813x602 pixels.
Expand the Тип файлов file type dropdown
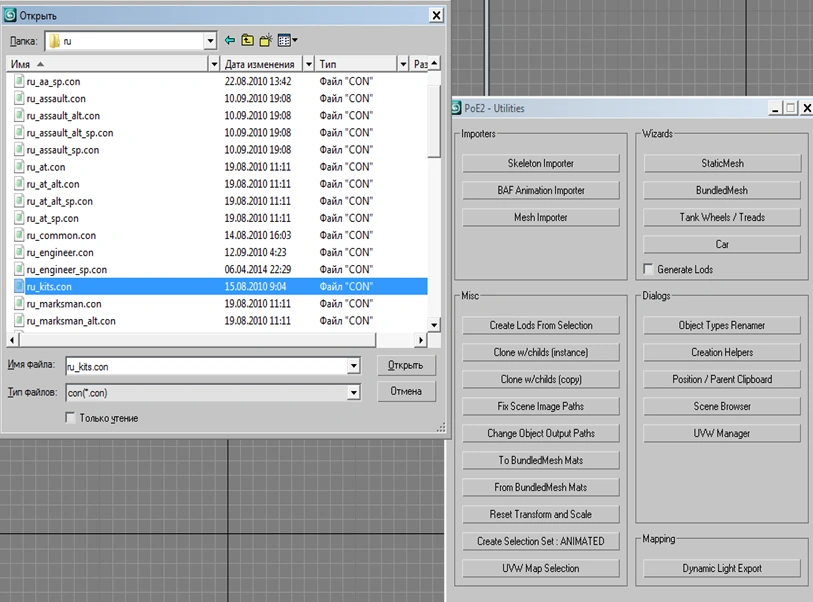pyautogui.click(x=353, y=393)
